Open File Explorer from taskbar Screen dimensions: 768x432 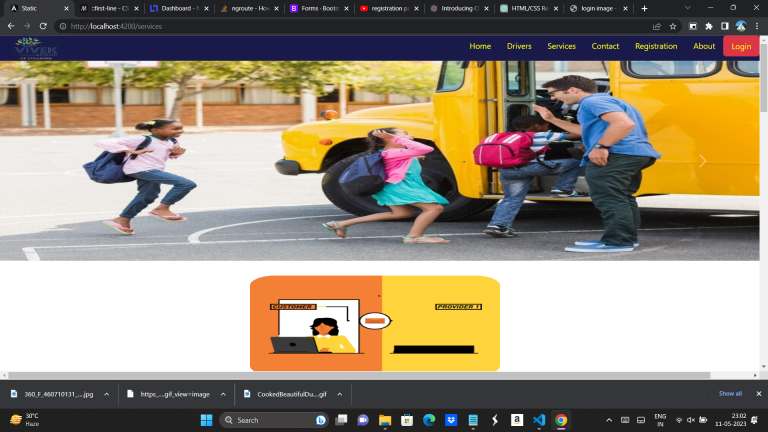pos(385,420)
